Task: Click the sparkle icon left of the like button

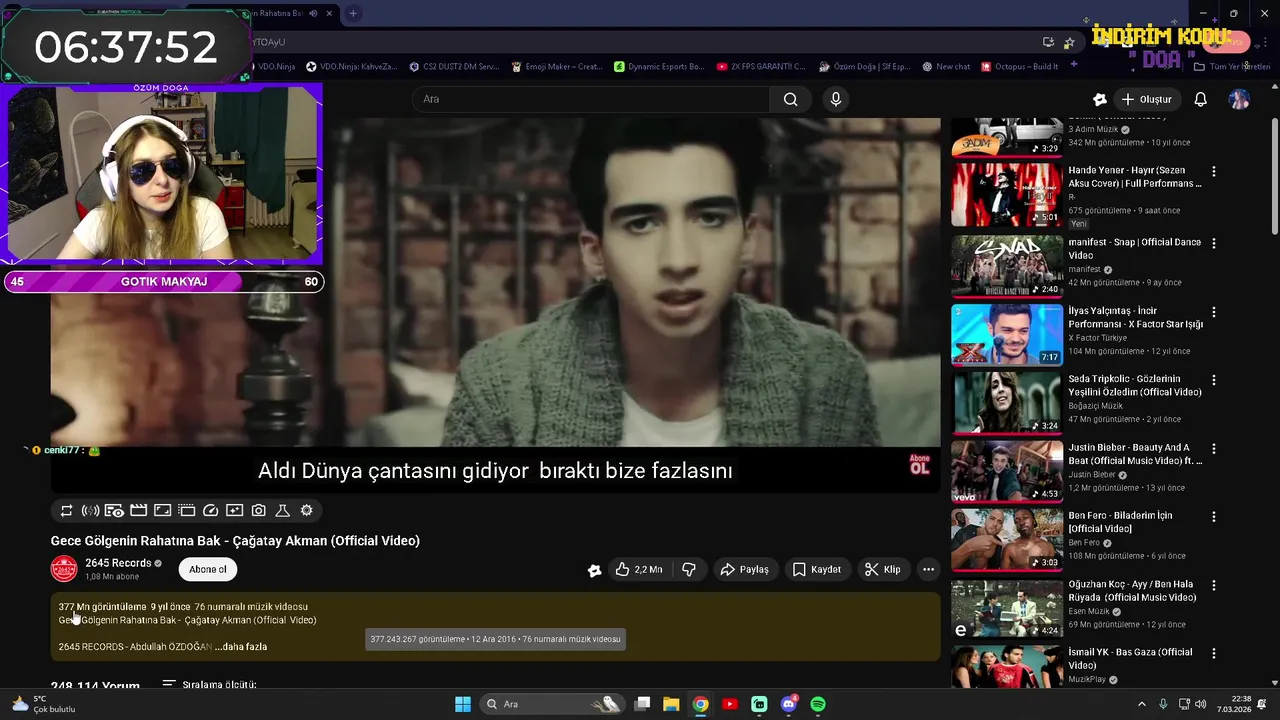Action: point(594,570)
